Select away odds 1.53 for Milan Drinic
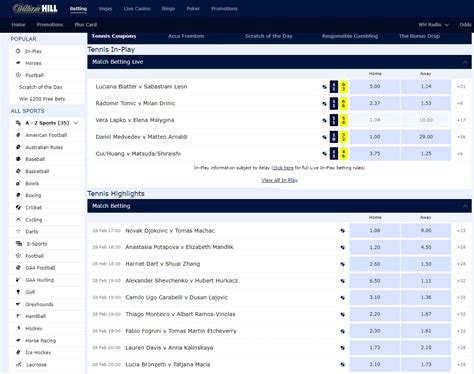Screen dimensions: 474x374 pos(426,103)
